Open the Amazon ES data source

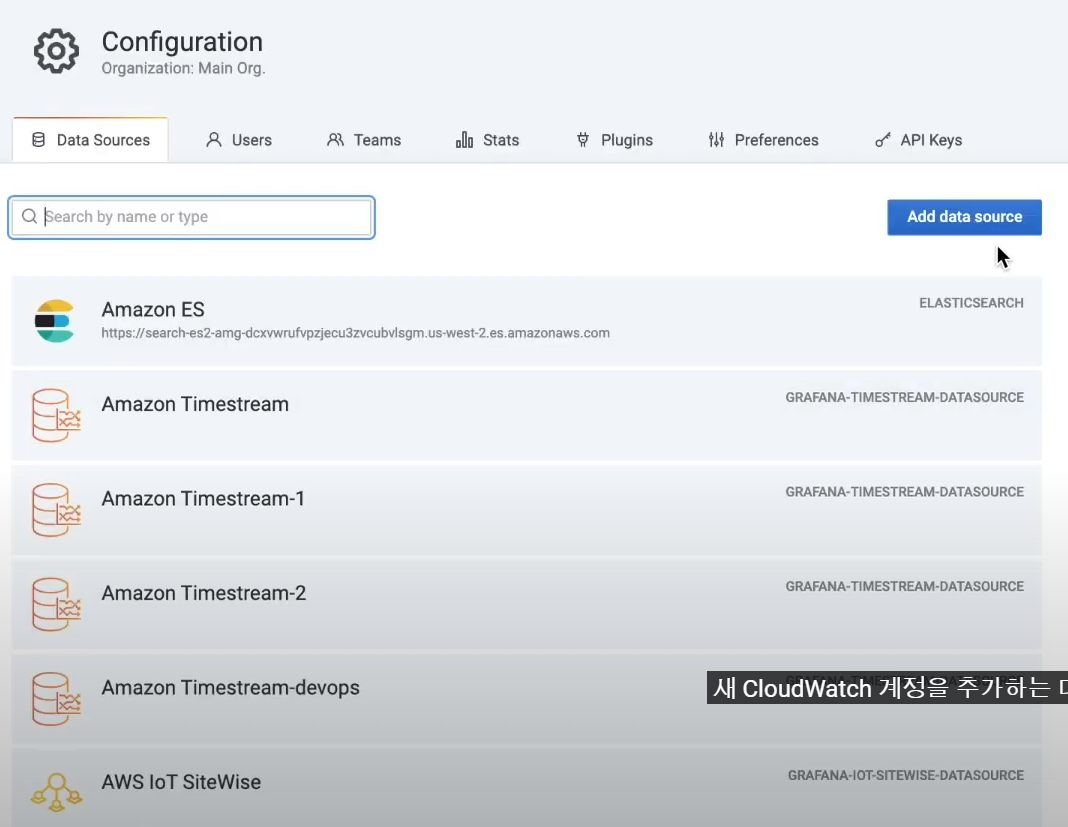tap(527, 321)
